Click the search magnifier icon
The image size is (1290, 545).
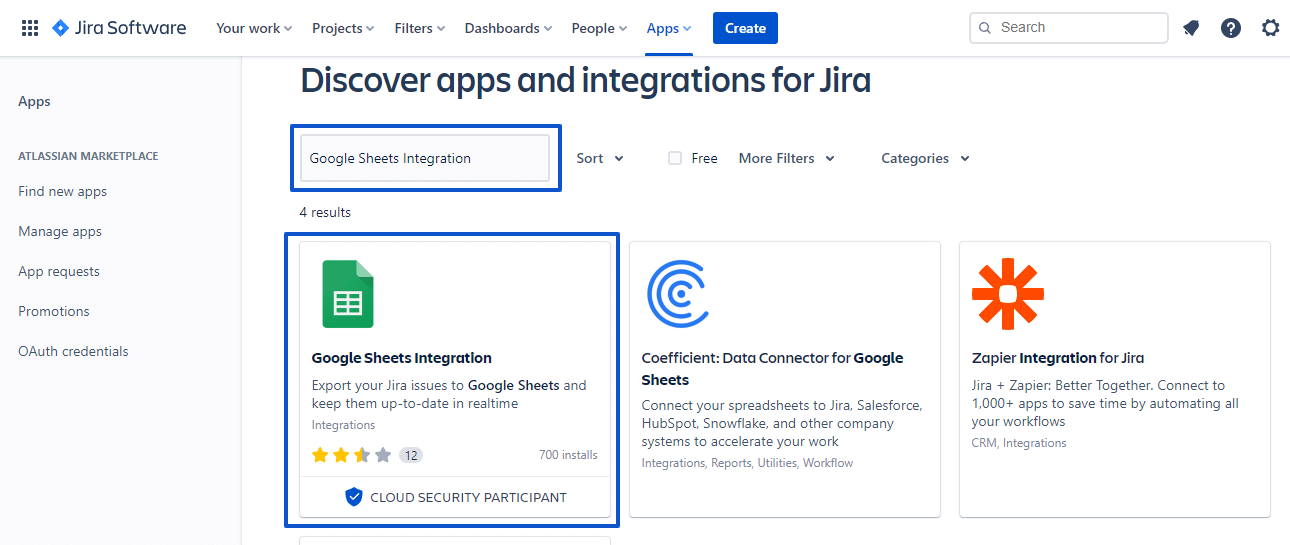(x=985, y=28)
